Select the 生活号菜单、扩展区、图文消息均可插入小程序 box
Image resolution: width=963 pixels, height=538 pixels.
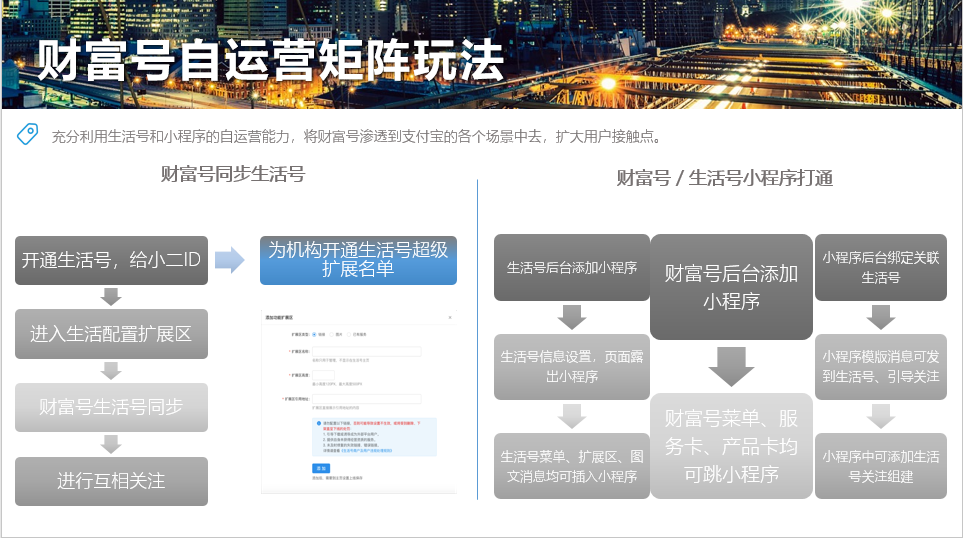pyautogui.click(x=571, y=466)
